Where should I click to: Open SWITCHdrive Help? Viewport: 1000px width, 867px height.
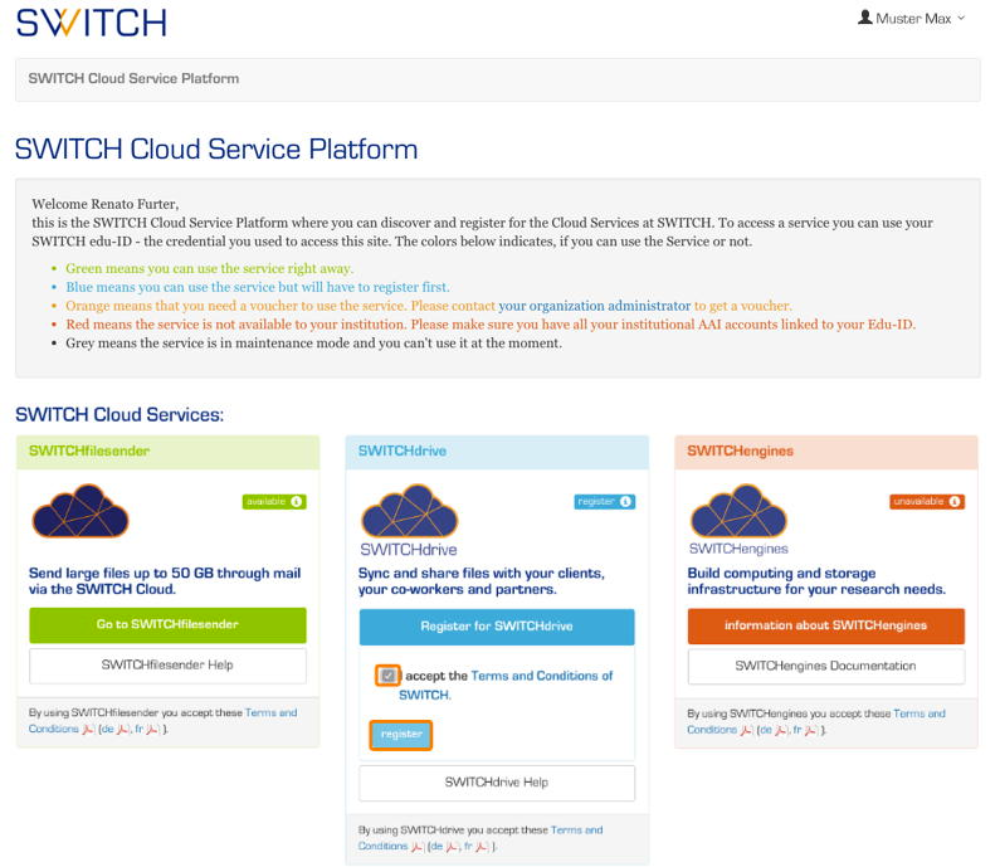pos(497,783)
